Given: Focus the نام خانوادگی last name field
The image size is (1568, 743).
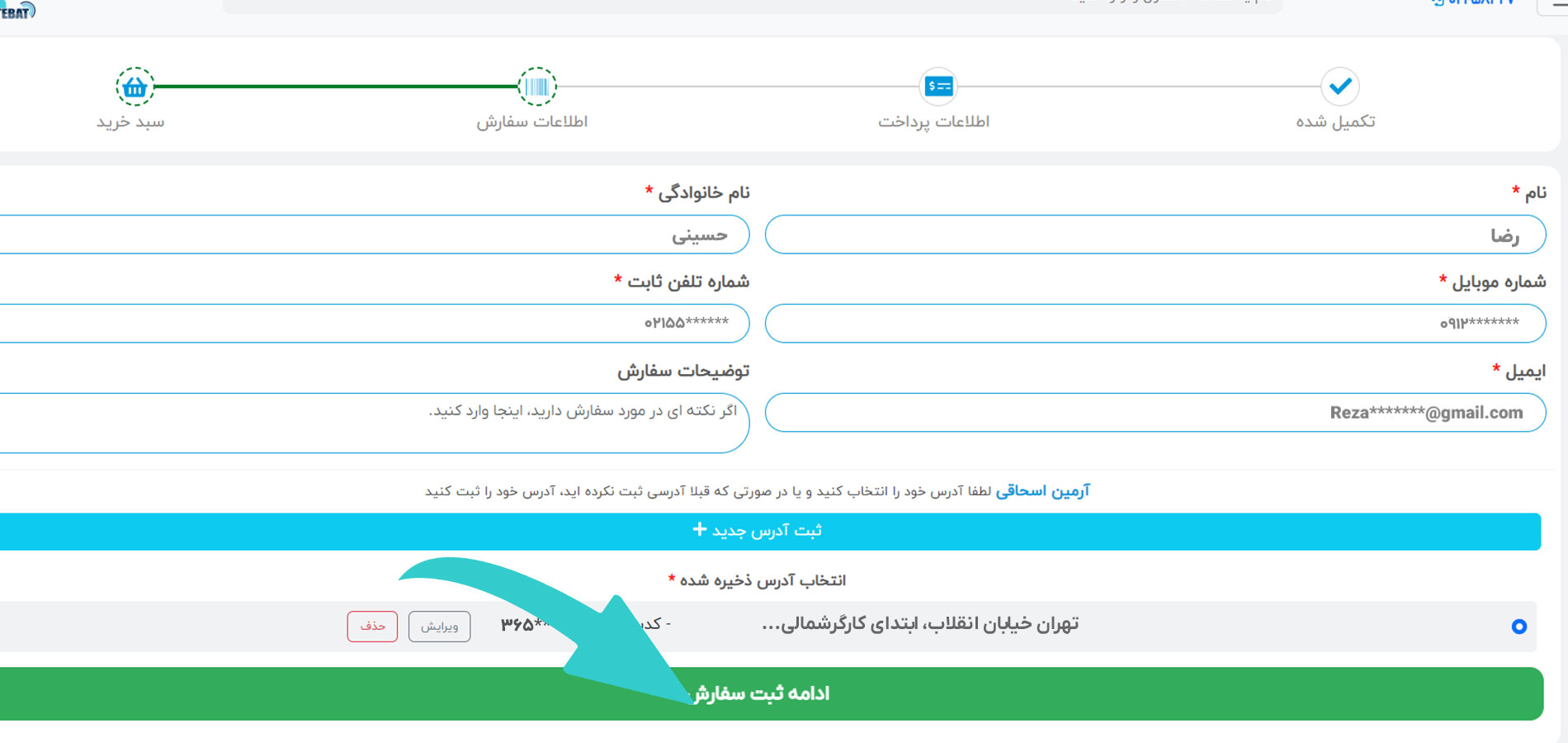Looking at the screenshot, I should [x=374, y=234].
